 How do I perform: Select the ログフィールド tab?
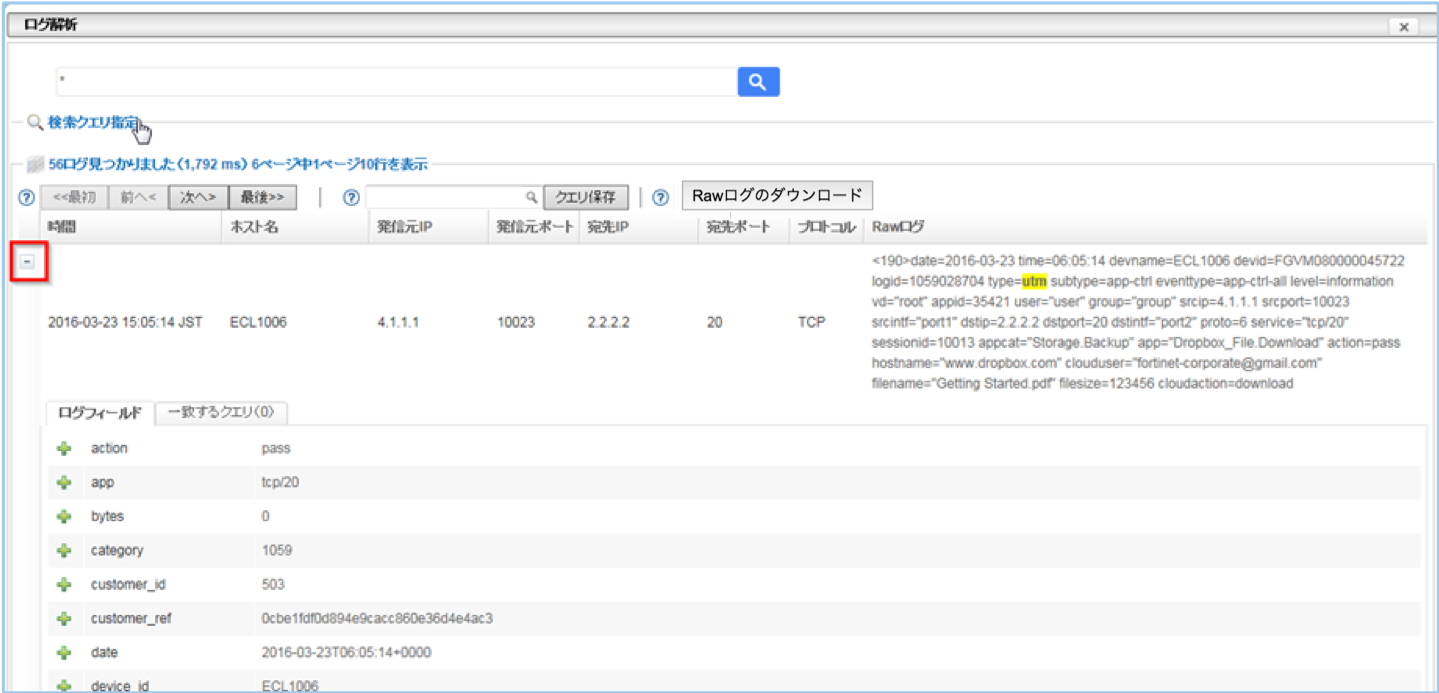99,412
